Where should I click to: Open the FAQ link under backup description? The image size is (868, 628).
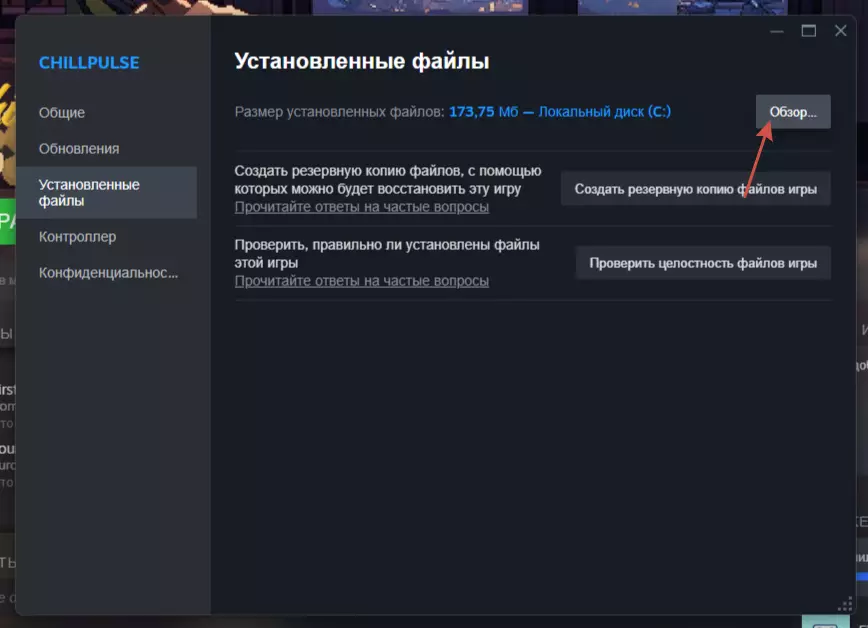click(x=361, y=207)
